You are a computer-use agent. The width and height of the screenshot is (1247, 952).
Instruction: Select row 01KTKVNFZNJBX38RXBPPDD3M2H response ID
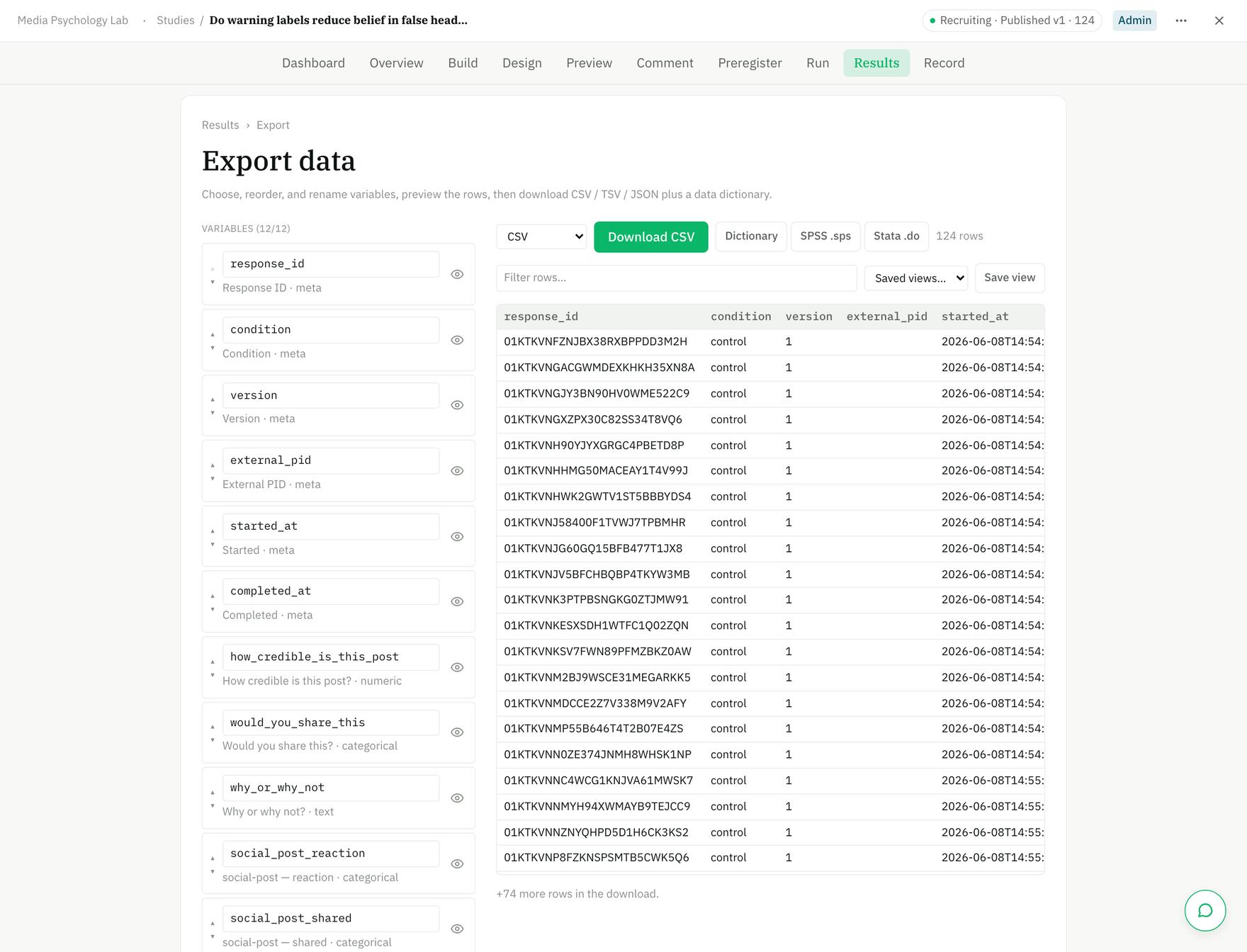pos(595,341)
